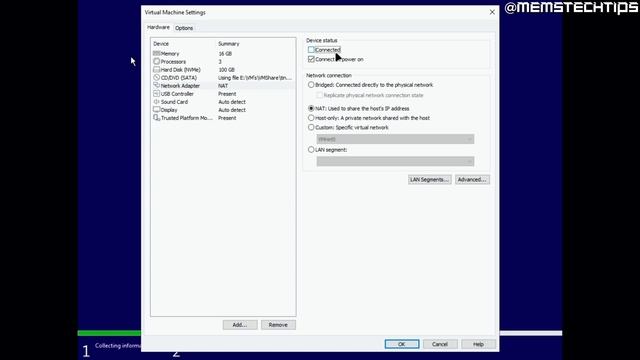Select Host-only private network option
Screen dimensions: 640x360
click(311, 118)
